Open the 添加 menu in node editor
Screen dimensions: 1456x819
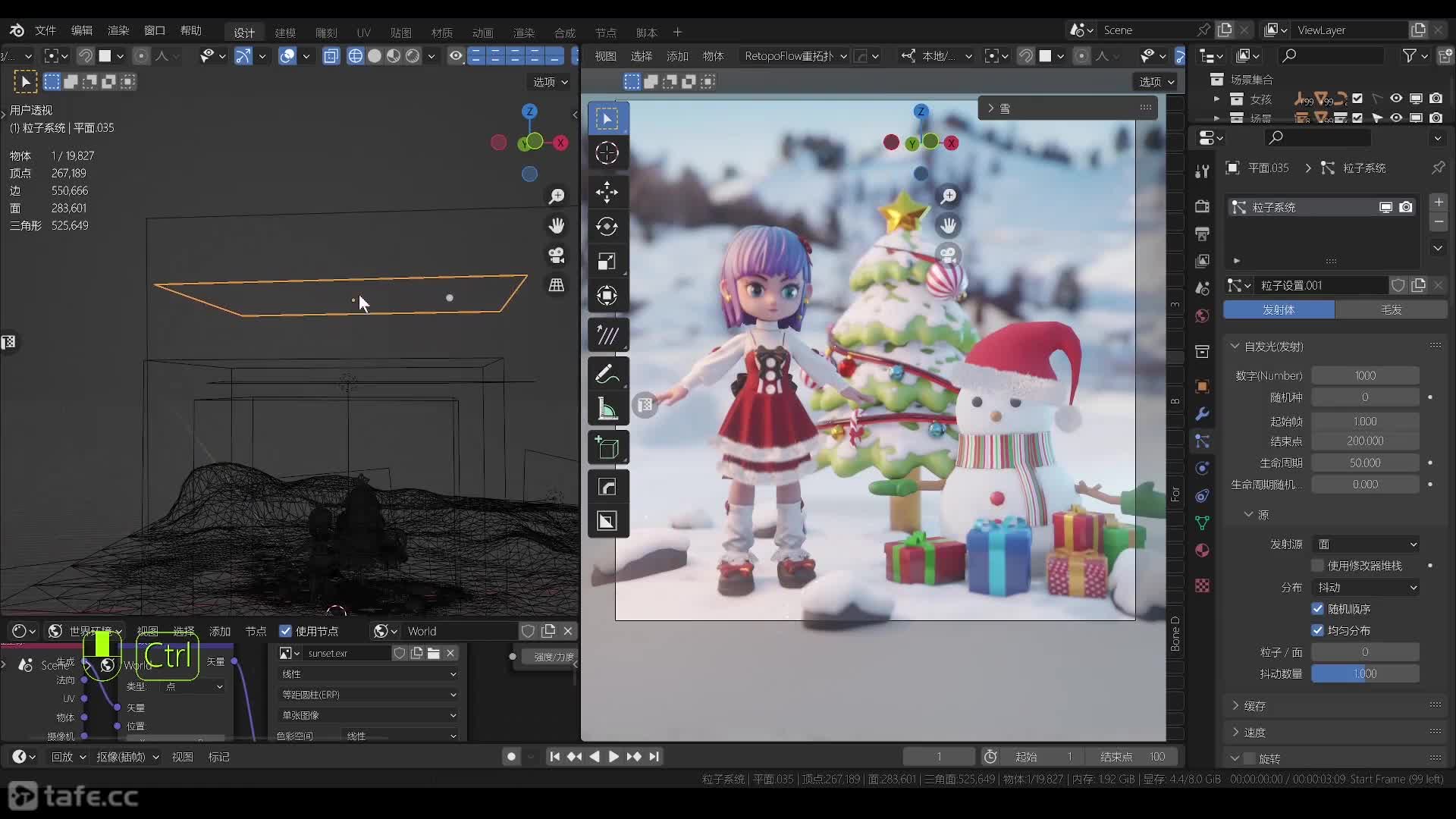(x=220, y=631)
